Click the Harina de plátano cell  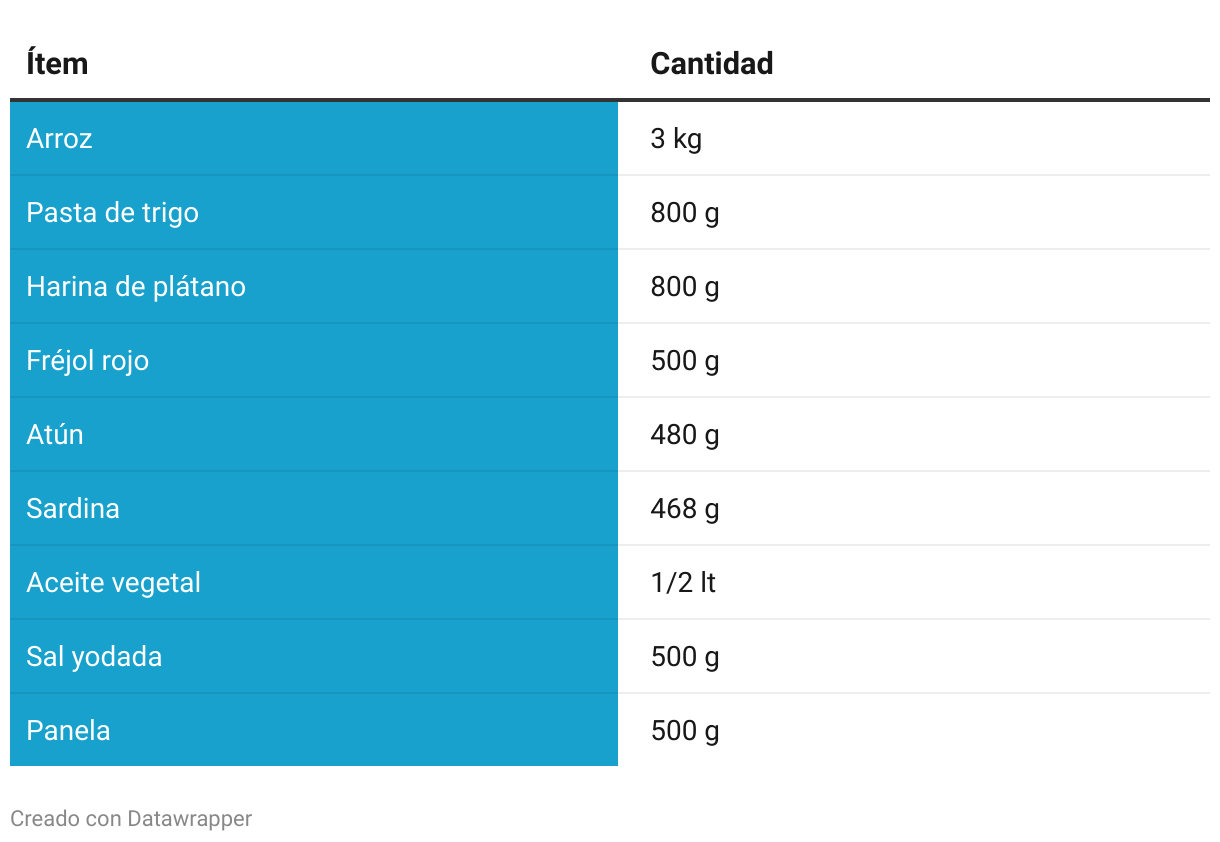[x=314, y=286]
